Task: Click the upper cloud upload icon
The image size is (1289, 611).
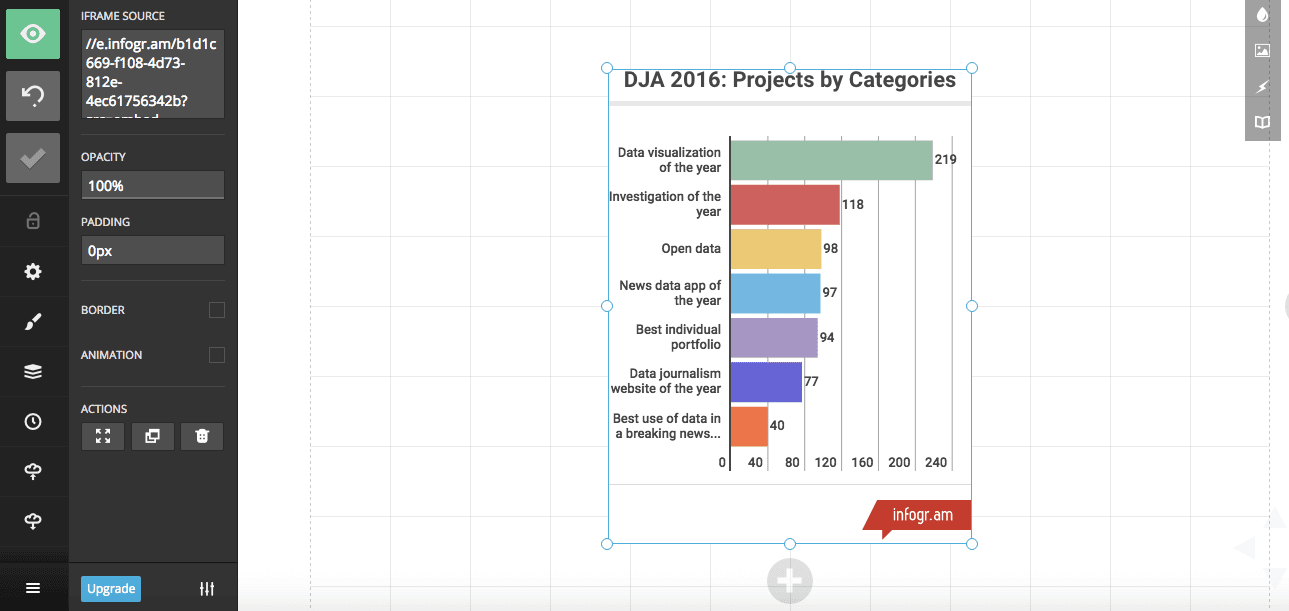Action: pos(33,470)
